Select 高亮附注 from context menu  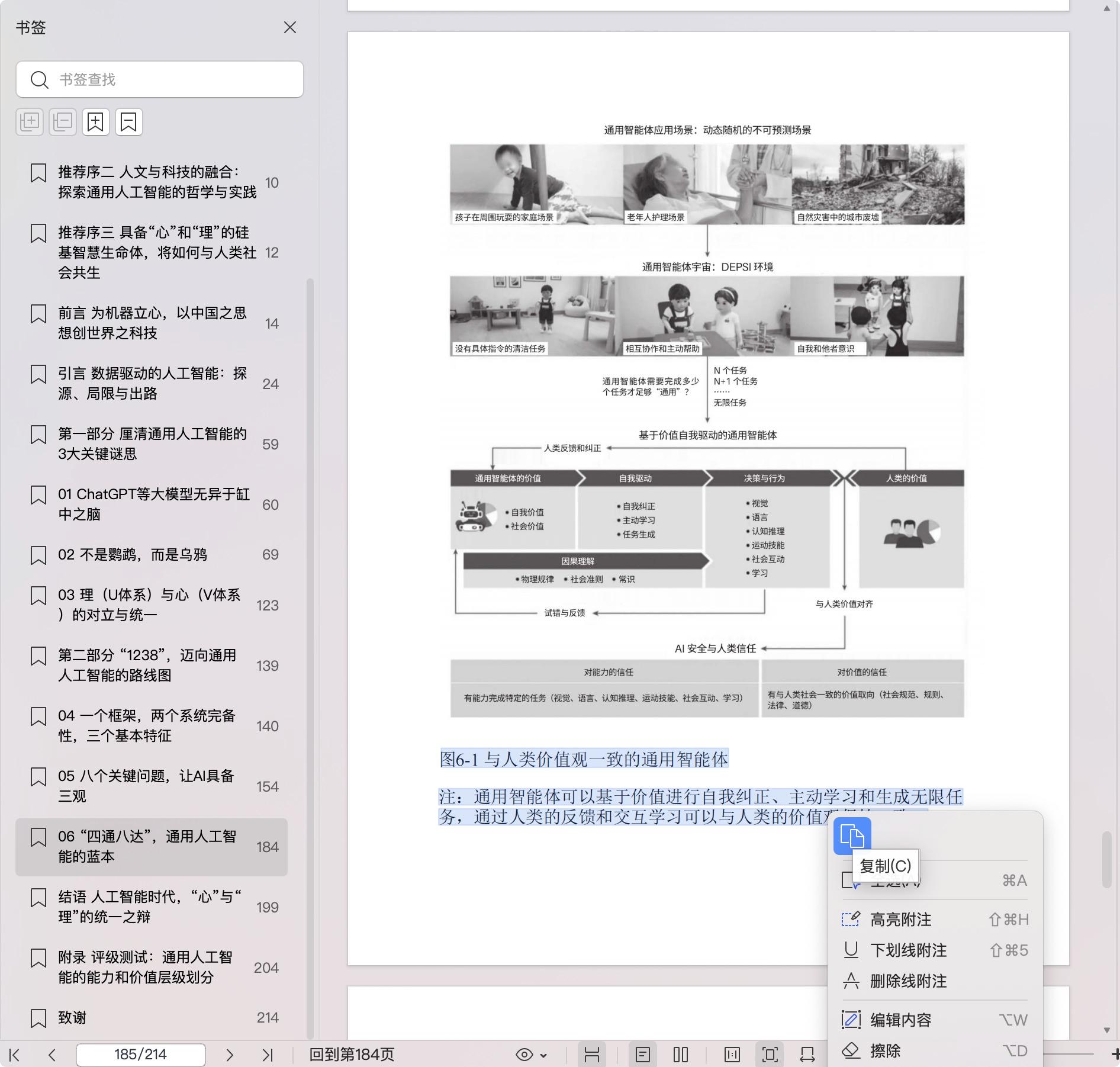click(x=900, y=920)
